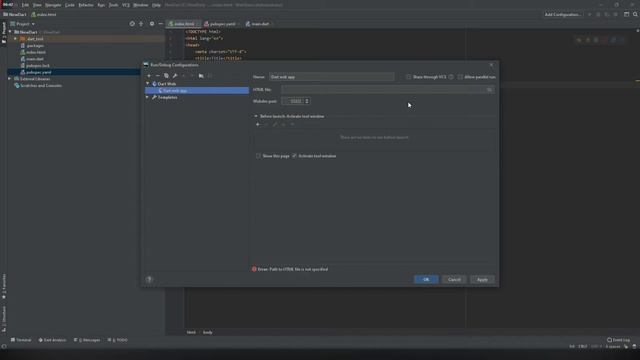Expand Templates node in configurations tree
This screenshot has height=360, width=640.
click(x=148, y=97)
